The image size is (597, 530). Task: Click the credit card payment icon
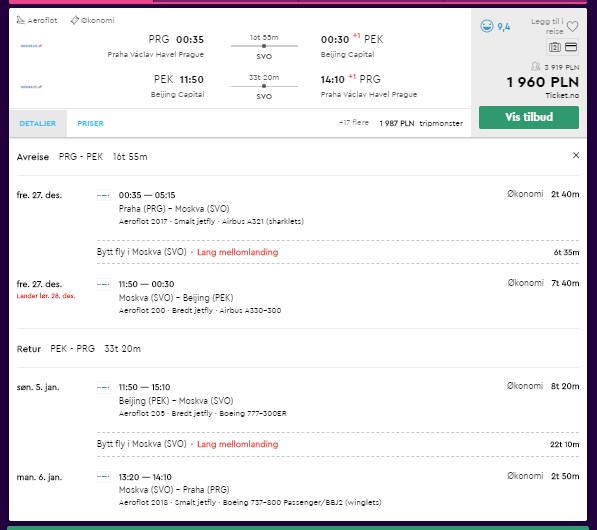tap(571, 47)
